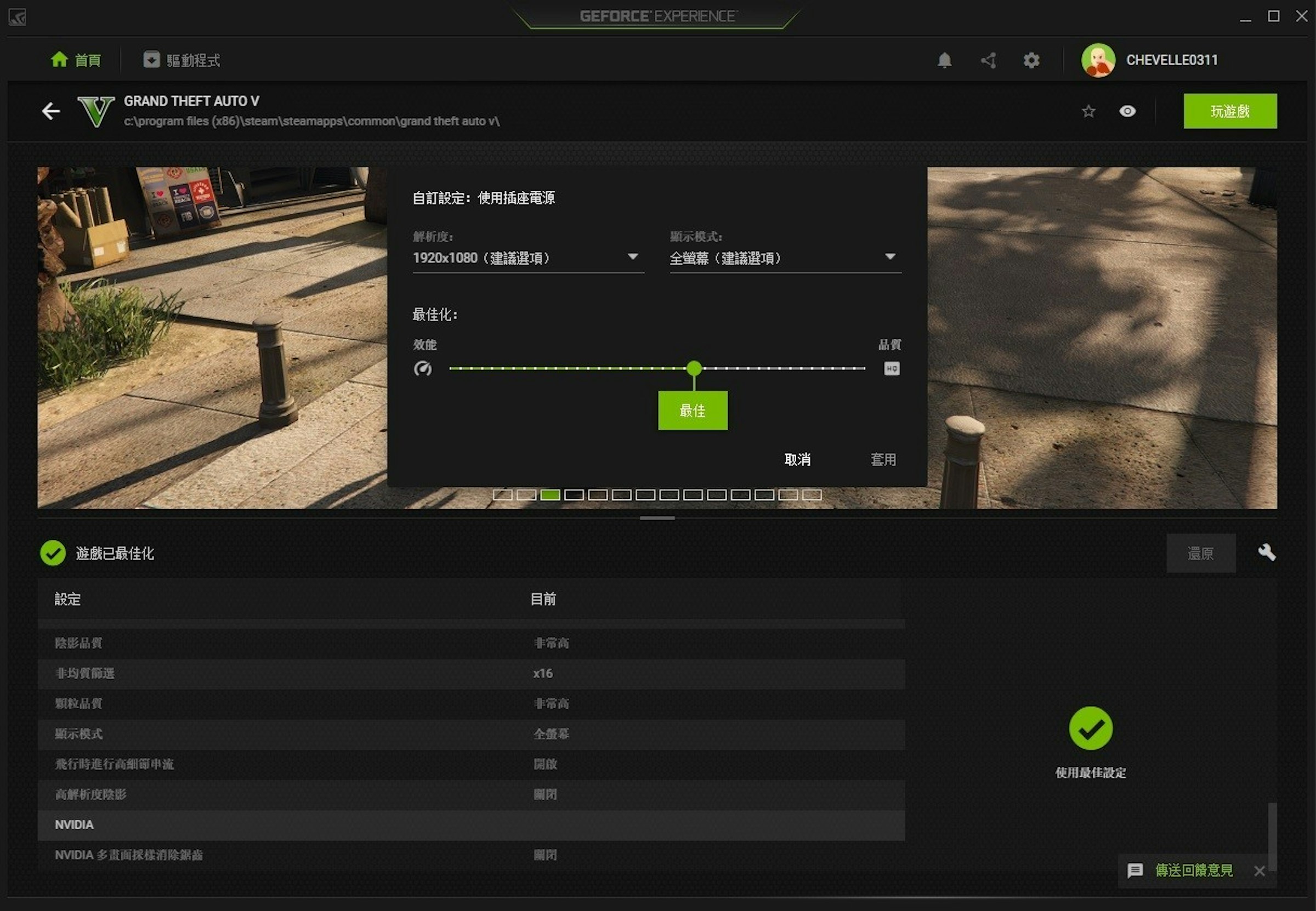The width and height of the screenshot is (1316, 911).
Task: Open the Home tab
Action: coord(76,60)
